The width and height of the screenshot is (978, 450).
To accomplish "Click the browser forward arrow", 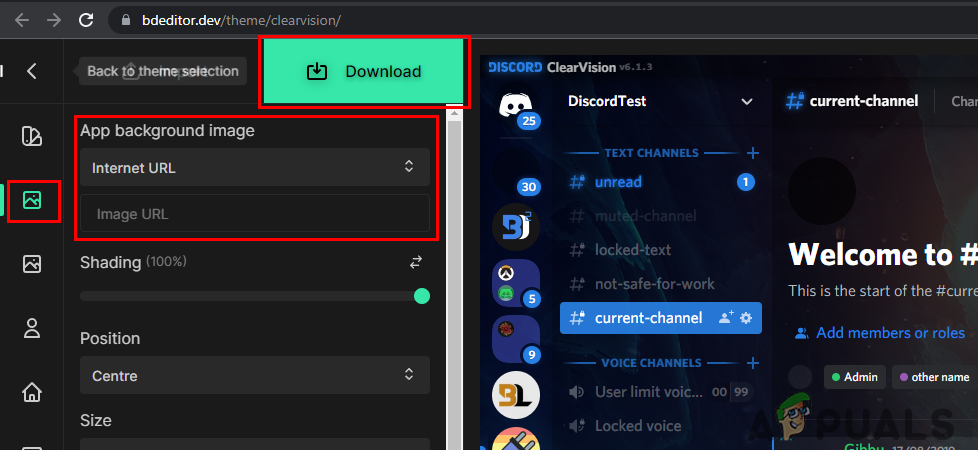I will point(54,20).
